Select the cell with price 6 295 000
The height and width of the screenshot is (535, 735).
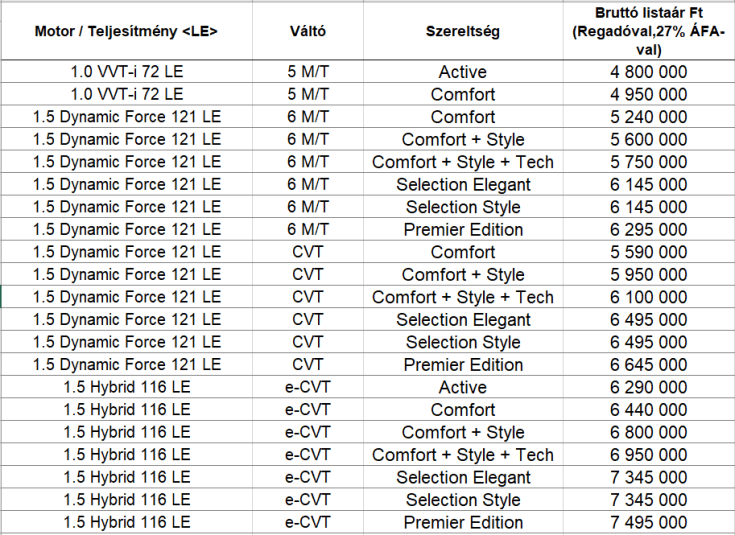point(649,229)
